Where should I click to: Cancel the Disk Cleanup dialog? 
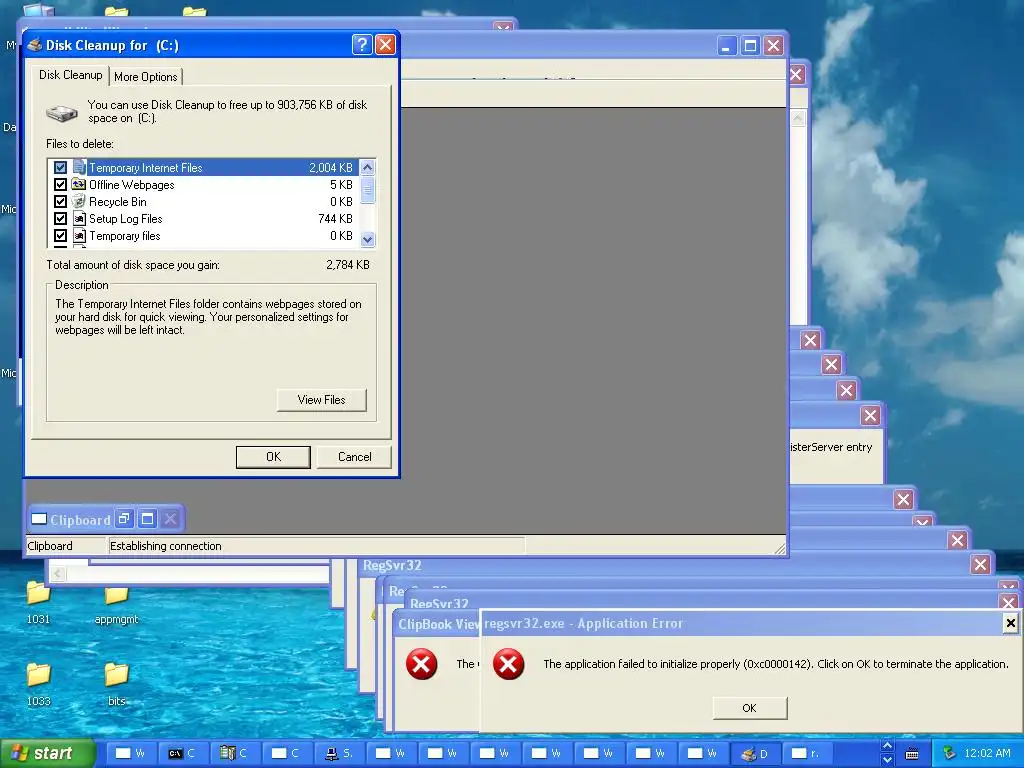pos(354,457)
